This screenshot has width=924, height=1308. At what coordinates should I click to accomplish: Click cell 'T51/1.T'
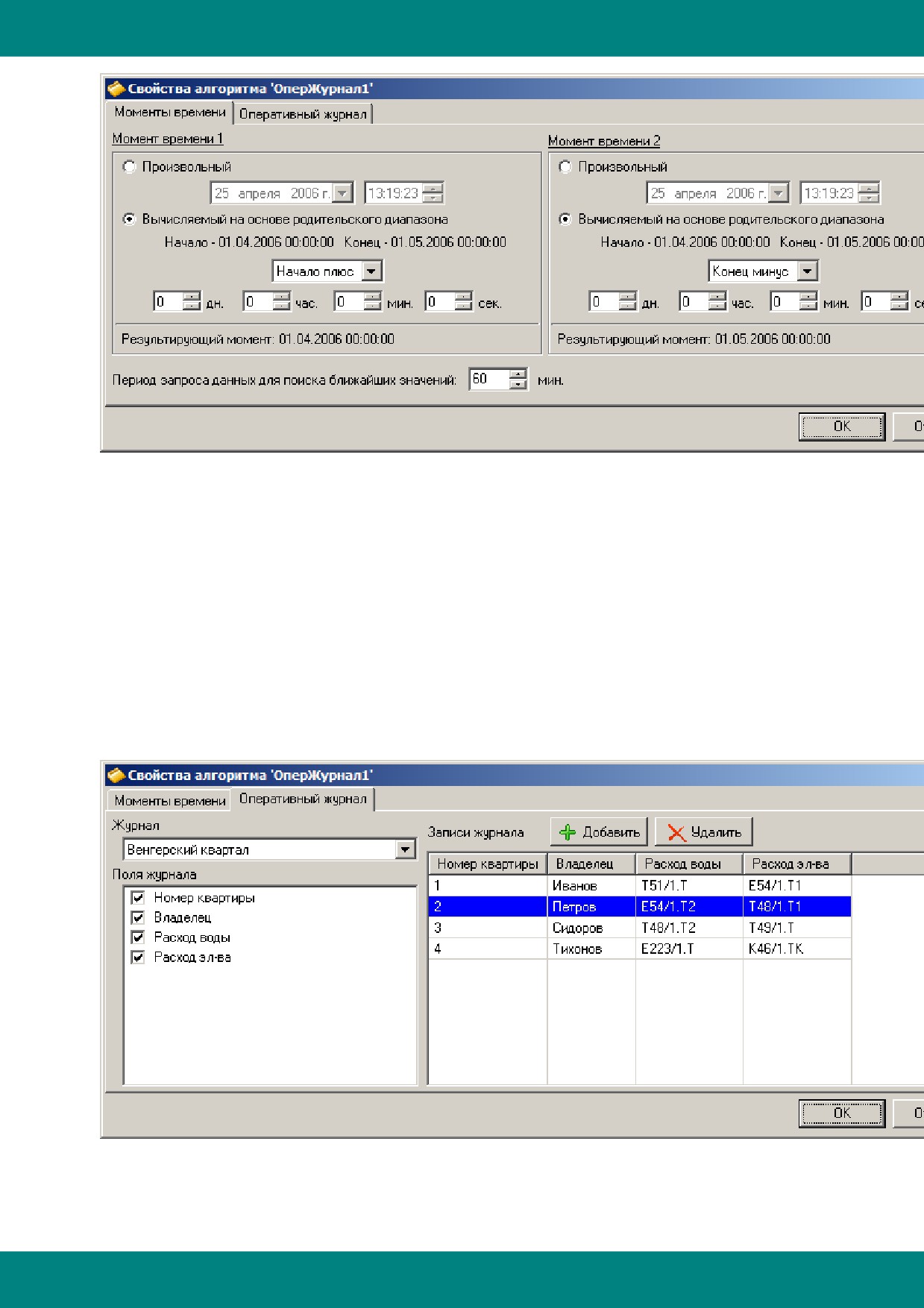(x=689, y=886)
